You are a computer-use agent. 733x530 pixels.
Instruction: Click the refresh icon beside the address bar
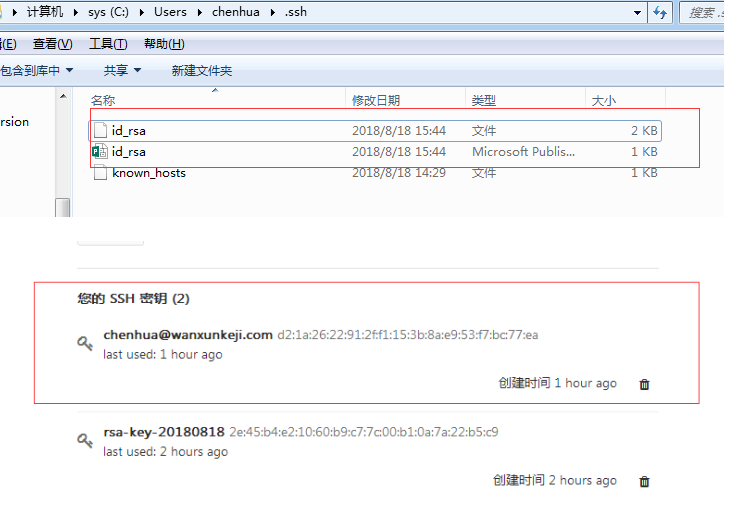[660, 13]
